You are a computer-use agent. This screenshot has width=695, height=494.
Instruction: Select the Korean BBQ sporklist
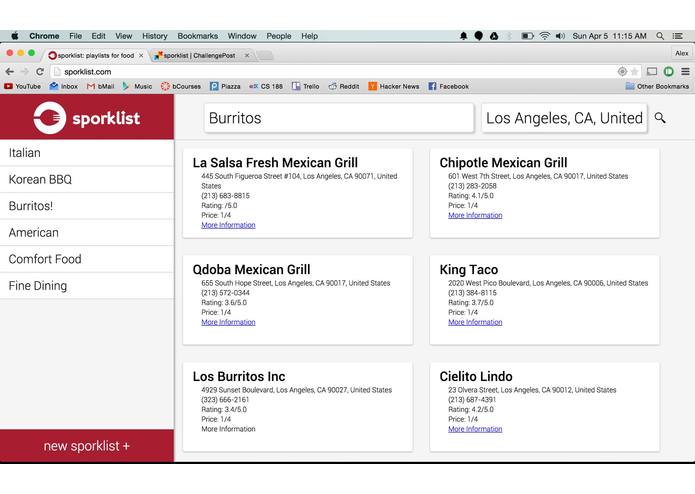pyautogui.click(x=87, y=179)
